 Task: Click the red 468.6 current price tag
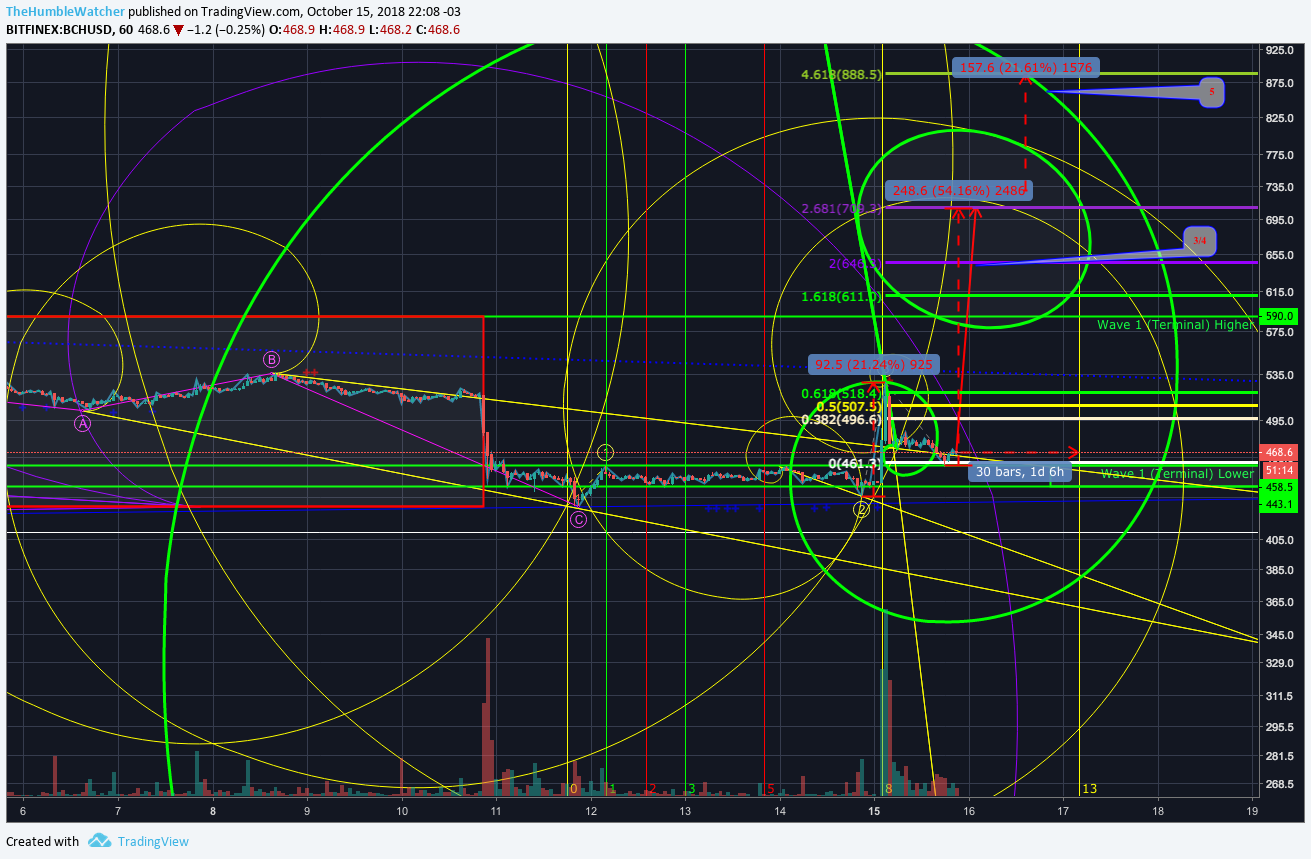(x=1281, y=453)
